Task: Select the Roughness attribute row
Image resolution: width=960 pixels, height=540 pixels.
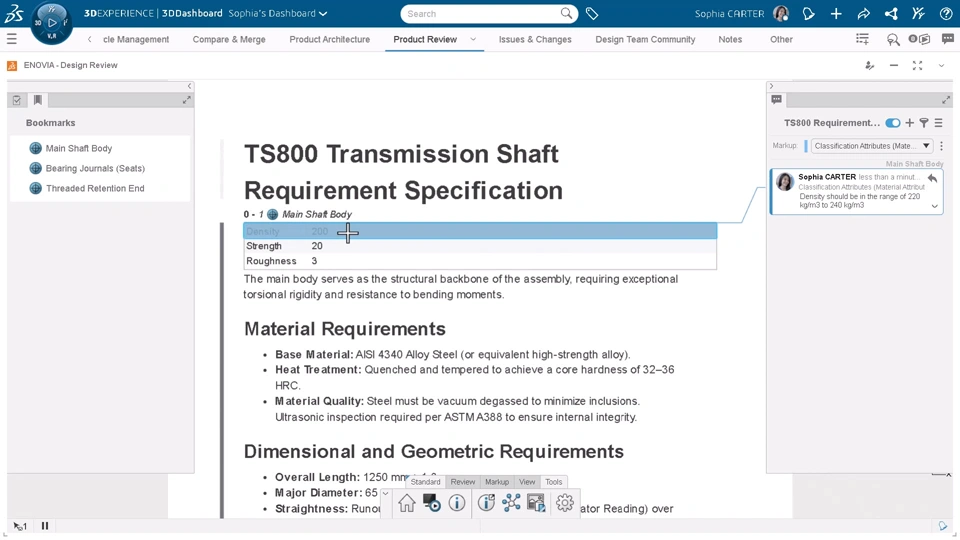Action: pyautogui.click(x=480, y=261)
